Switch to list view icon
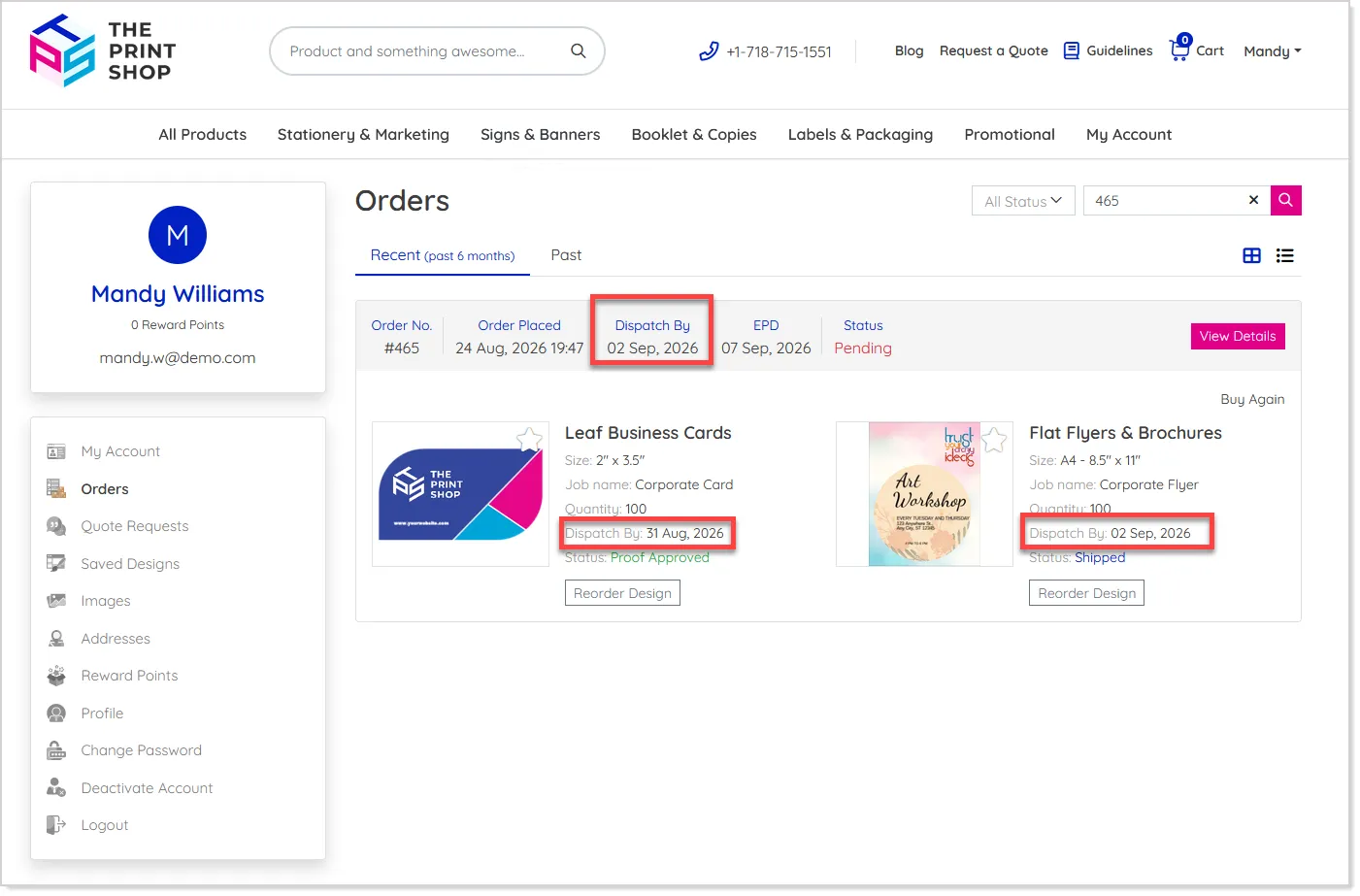 pyautogui.click(x=1284, y=255)
